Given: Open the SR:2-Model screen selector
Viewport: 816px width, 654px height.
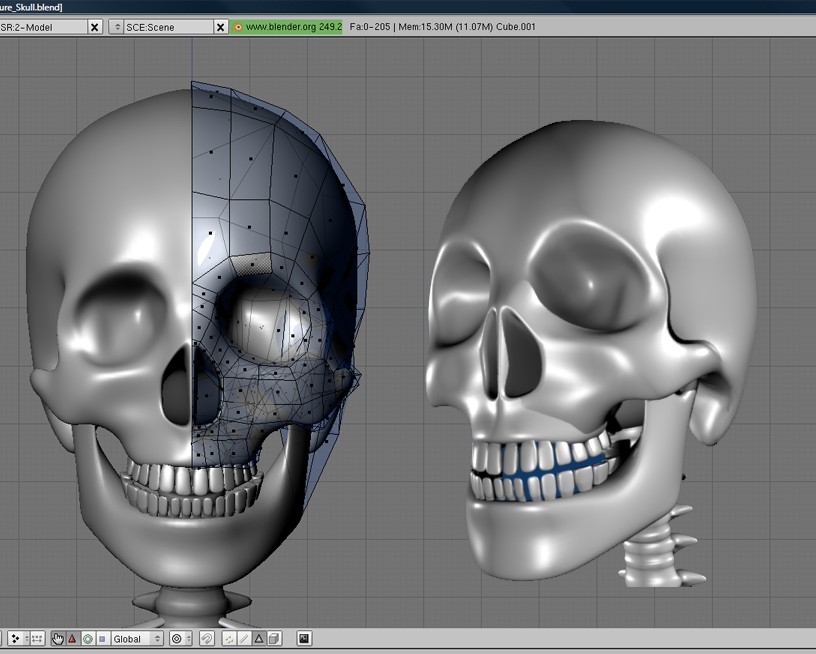Looking at the screenshot, I should pyautogui.click(x=40, y=27).
